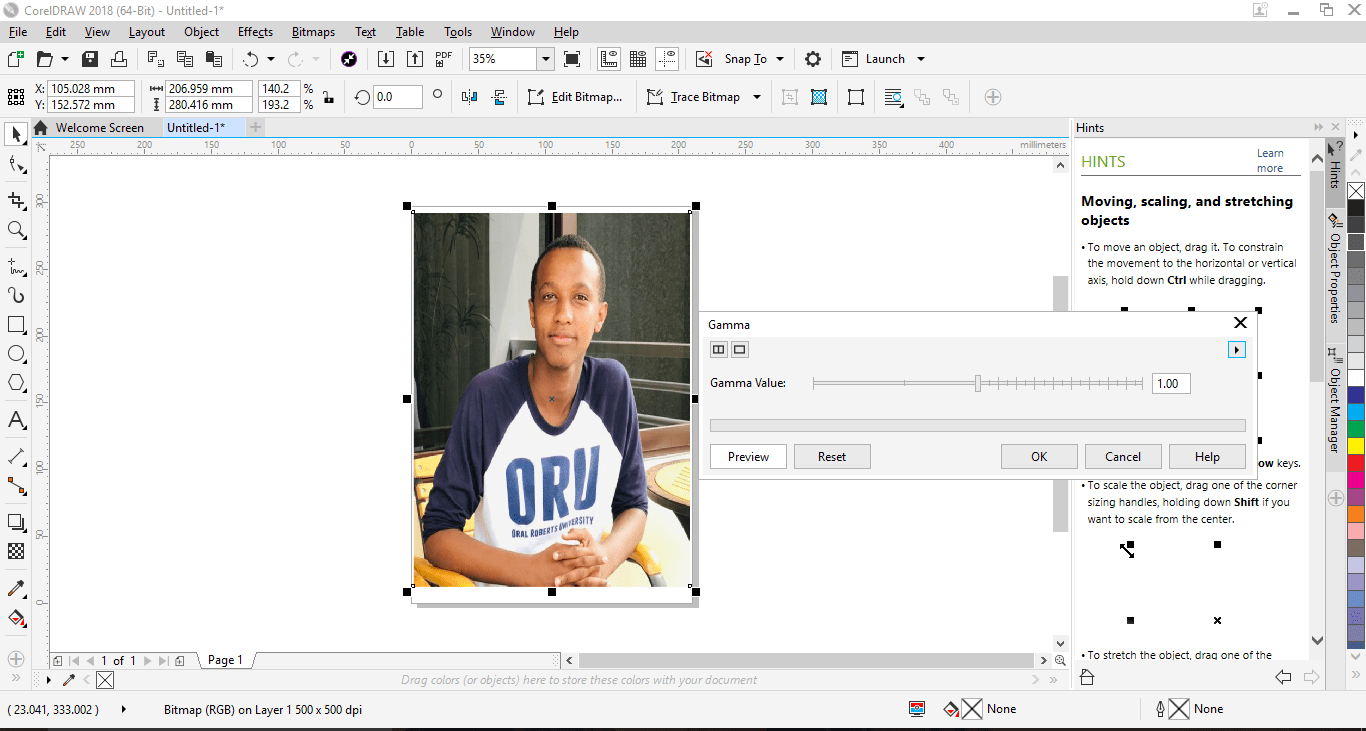Click the Export icon in toolbar
1366x731 pixels.
coord(415,59)
